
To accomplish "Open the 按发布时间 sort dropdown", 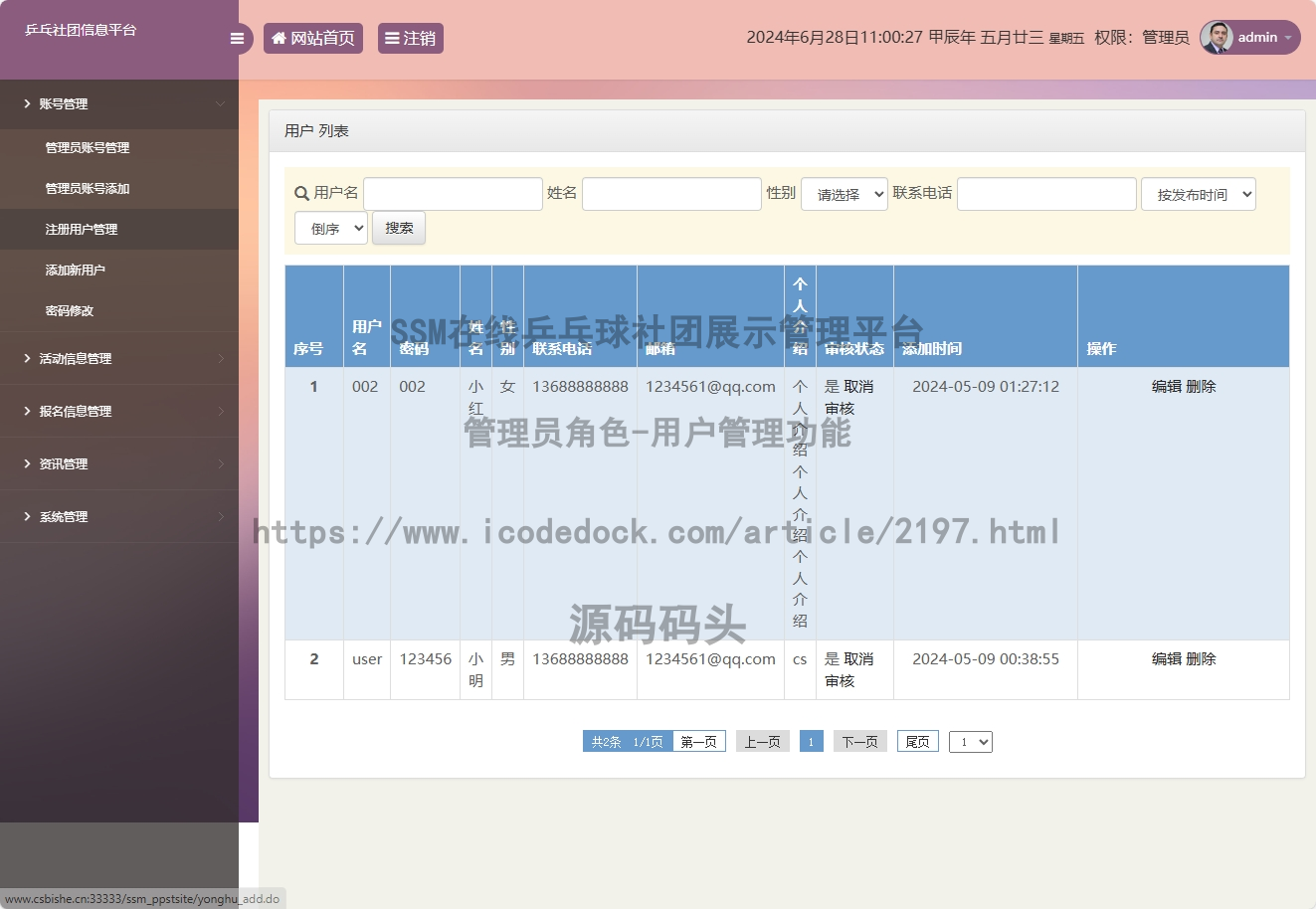I will tap(1199, 194).
